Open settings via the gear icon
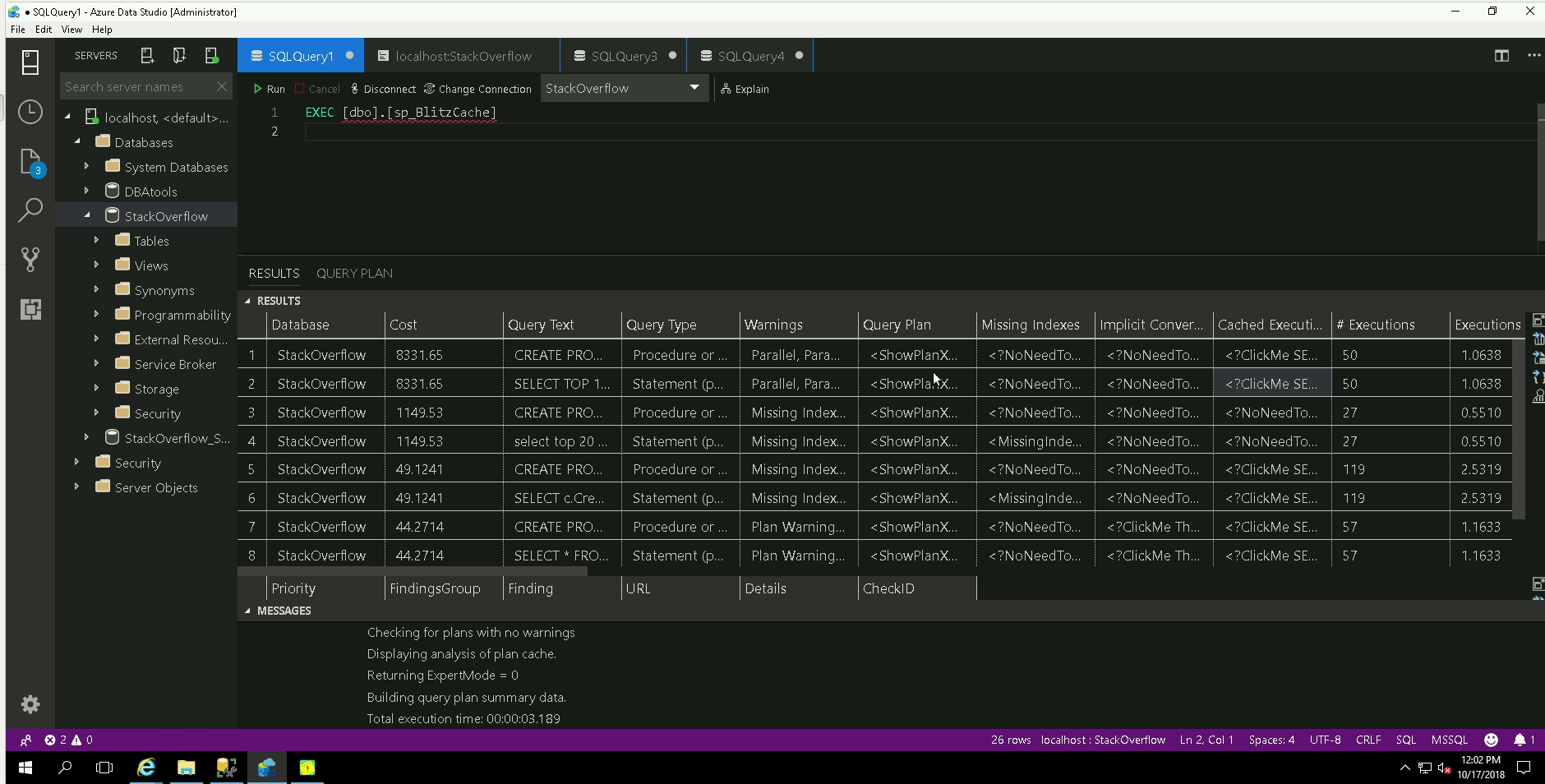Screen dimensions: 1545x784 [30, 704]
